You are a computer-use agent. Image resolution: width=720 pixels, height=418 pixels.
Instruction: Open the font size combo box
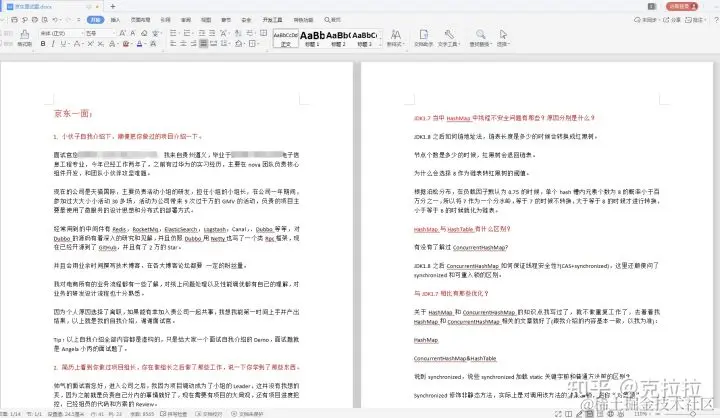(100, 33)
